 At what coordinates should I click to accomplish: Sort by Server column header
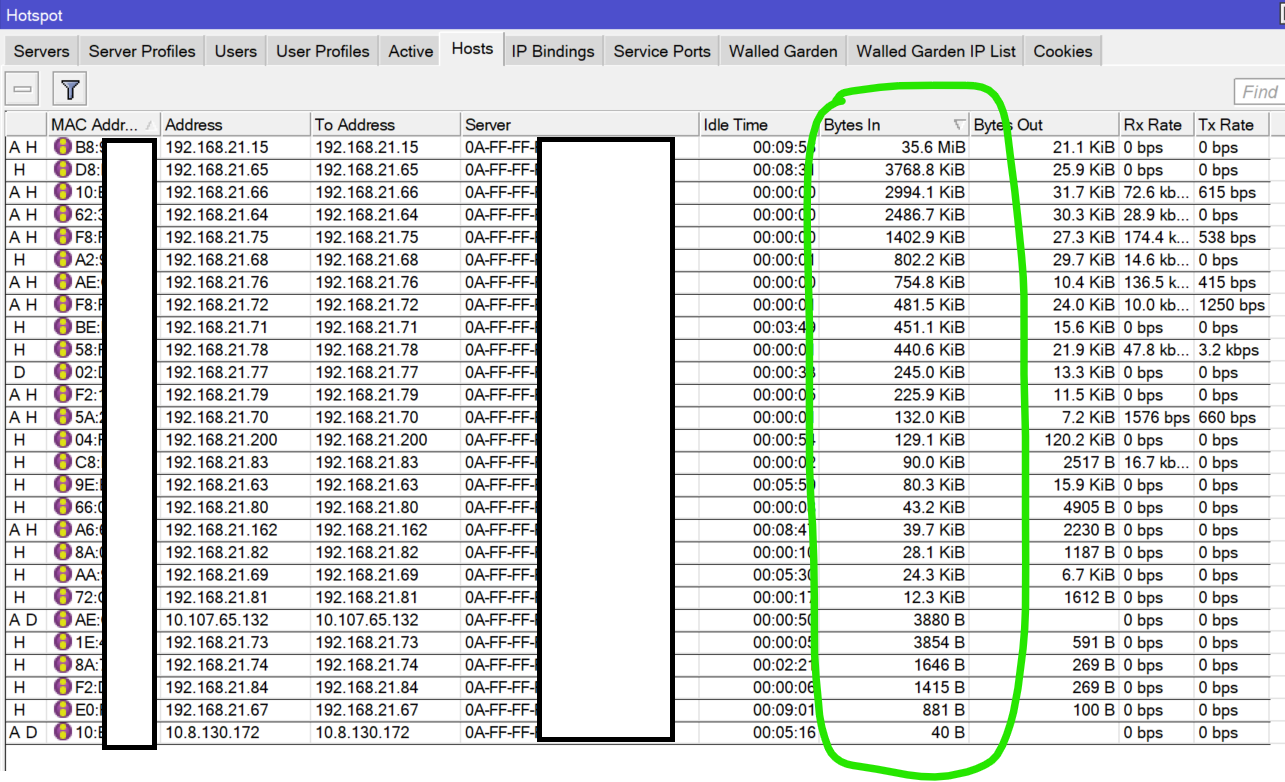(580, 125)
